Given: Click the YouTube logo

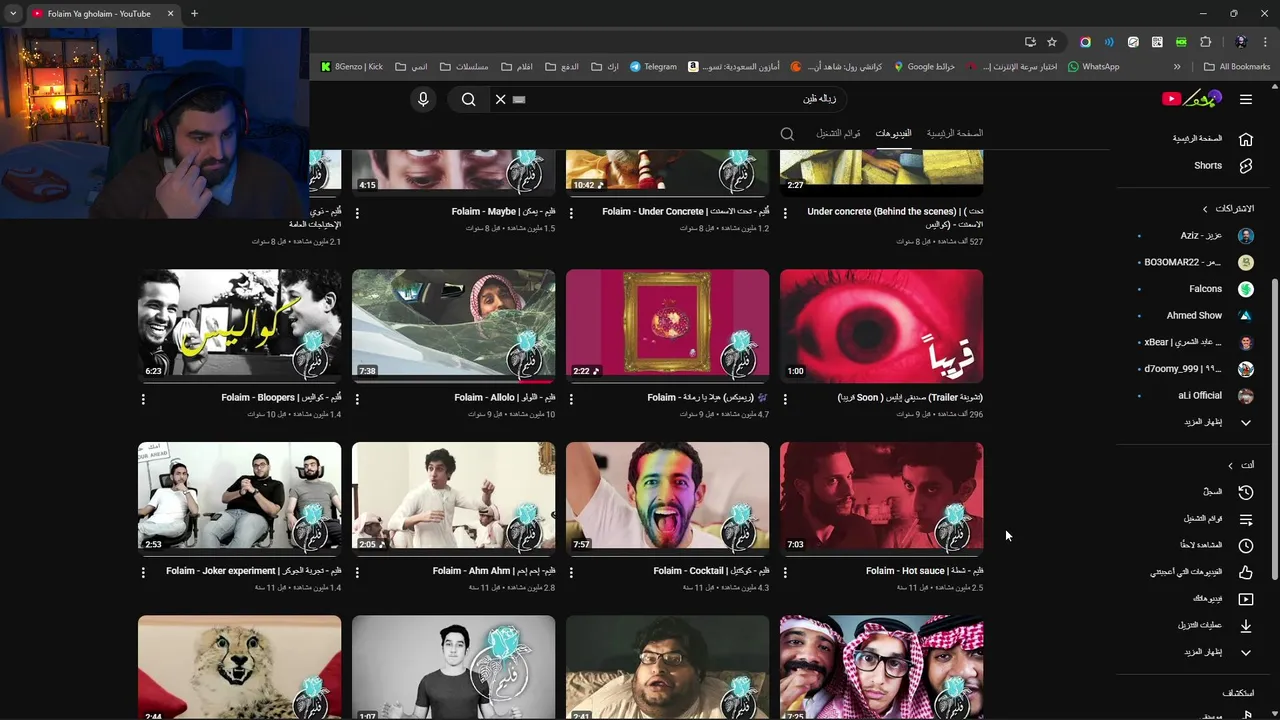Looking at the screenshot, I should point(1191,98).
